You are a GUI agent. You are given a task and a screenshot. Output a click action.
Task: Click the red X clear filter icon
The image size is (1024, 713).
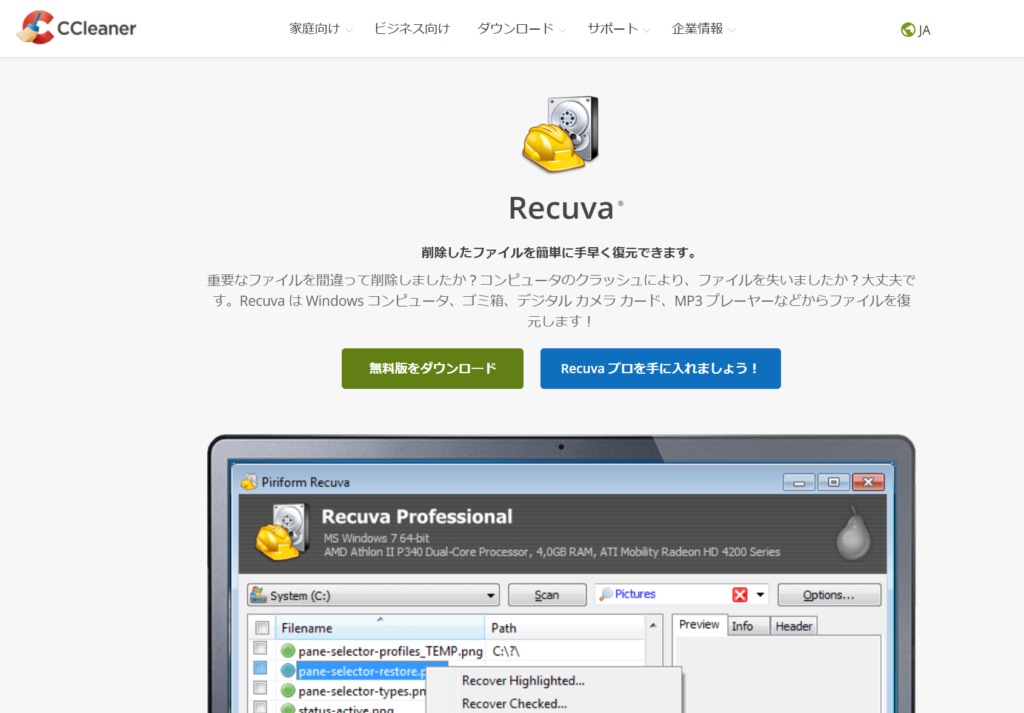(740, 595)
